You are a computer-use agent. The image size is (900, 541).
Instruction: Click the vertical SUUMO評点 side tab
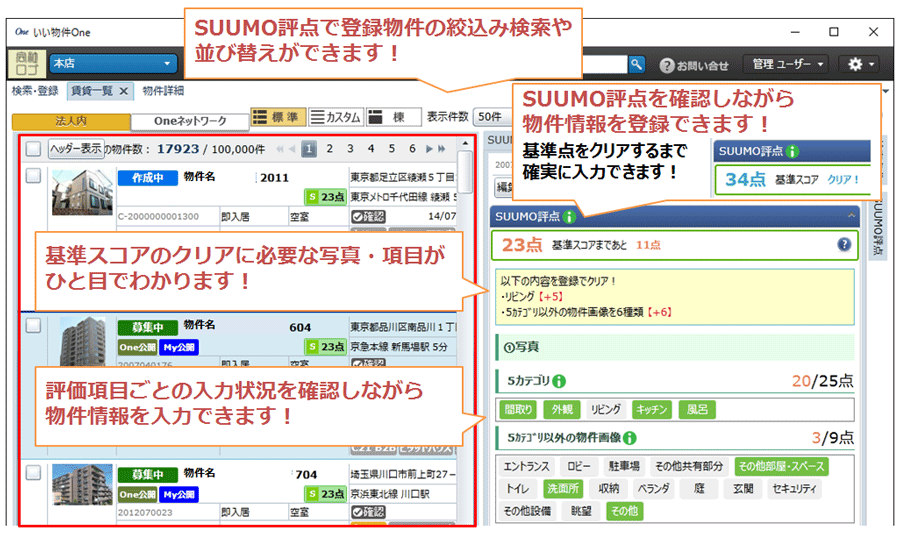(877, 227)
